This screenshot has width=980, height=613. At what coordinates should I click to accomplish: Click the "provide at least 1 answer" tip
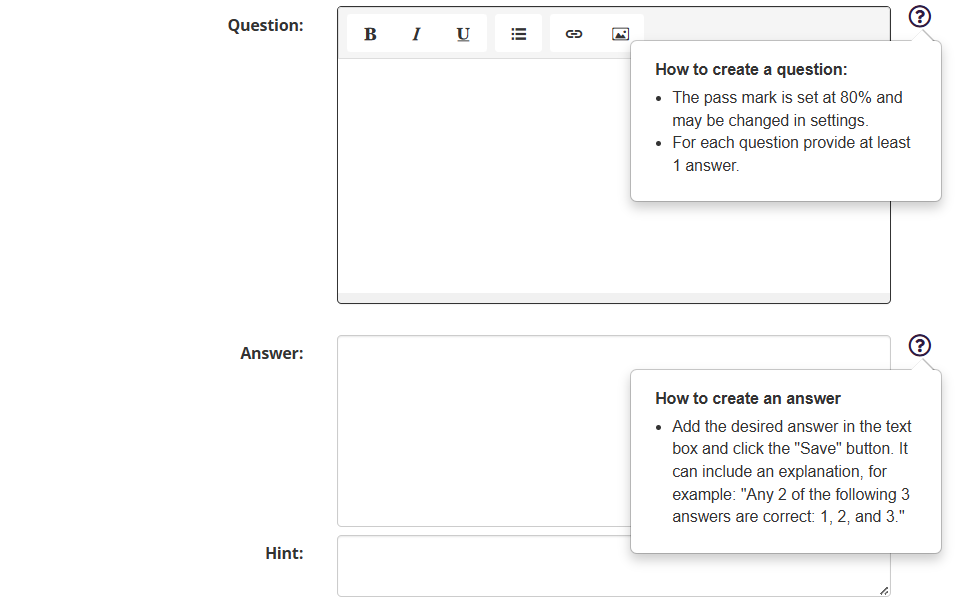click(790, 154)
